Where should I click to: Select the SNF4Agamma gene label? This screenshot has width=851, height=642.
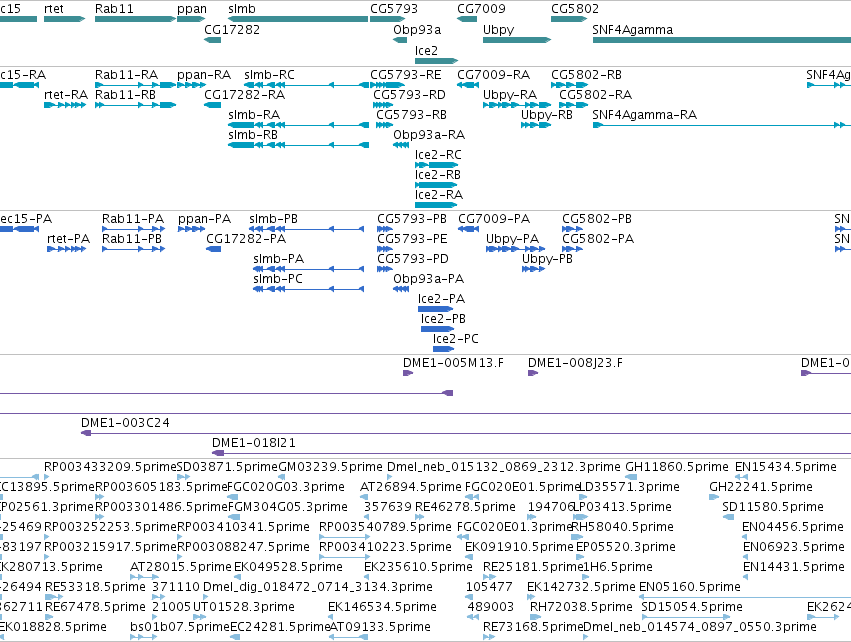[x=632, y=29]
